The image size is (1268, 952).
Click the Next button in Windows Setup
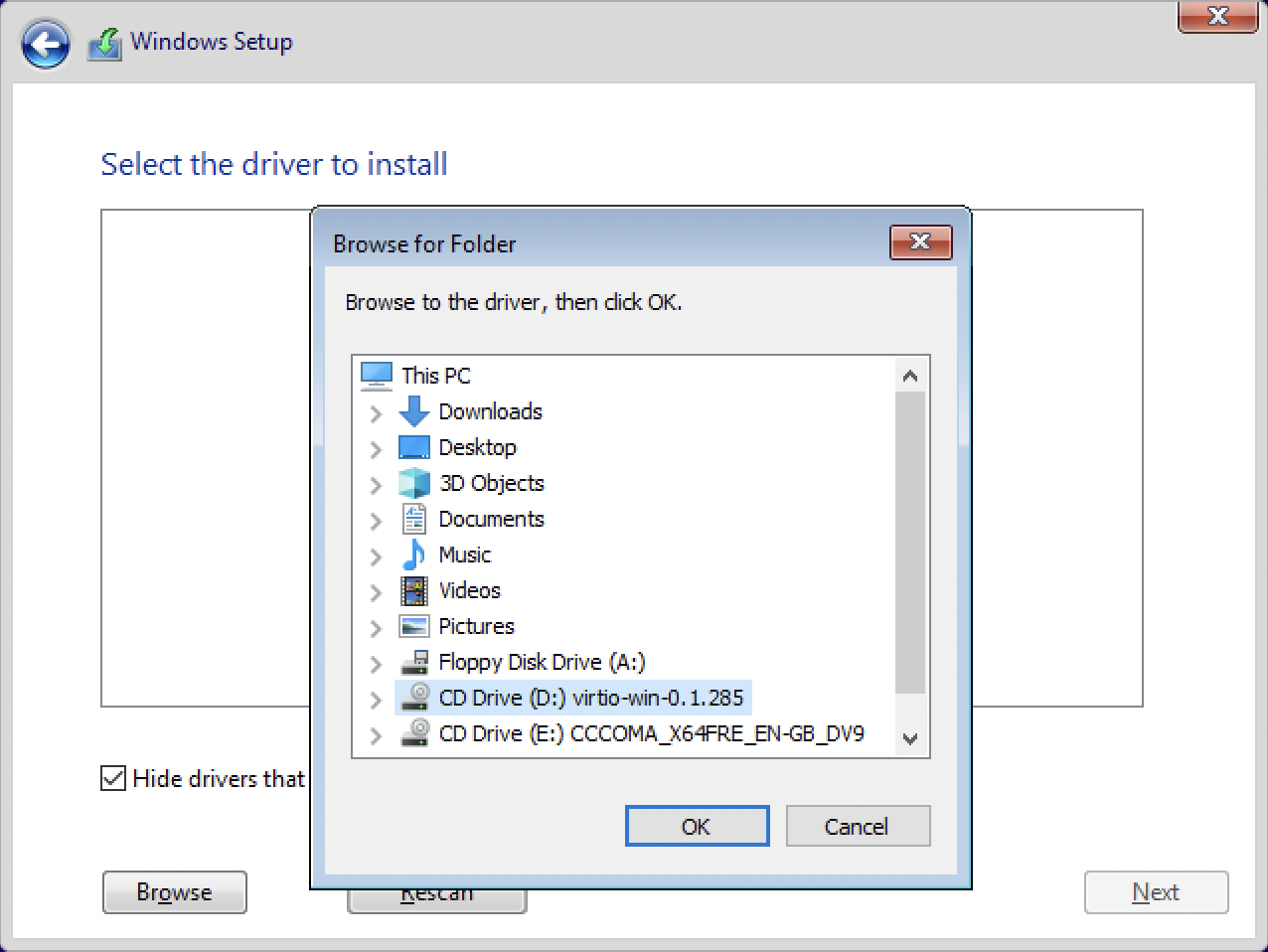(x=1156, y=891)
